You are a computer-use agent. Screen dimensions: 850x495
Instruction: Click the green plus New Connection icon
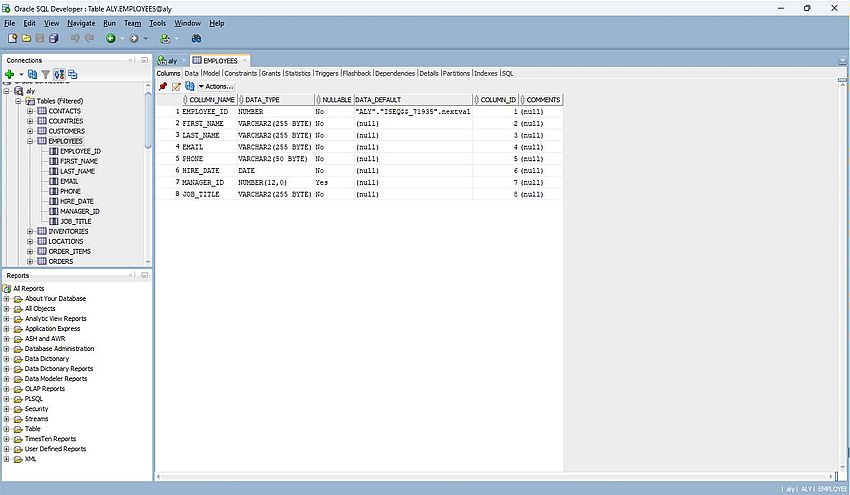9,74
